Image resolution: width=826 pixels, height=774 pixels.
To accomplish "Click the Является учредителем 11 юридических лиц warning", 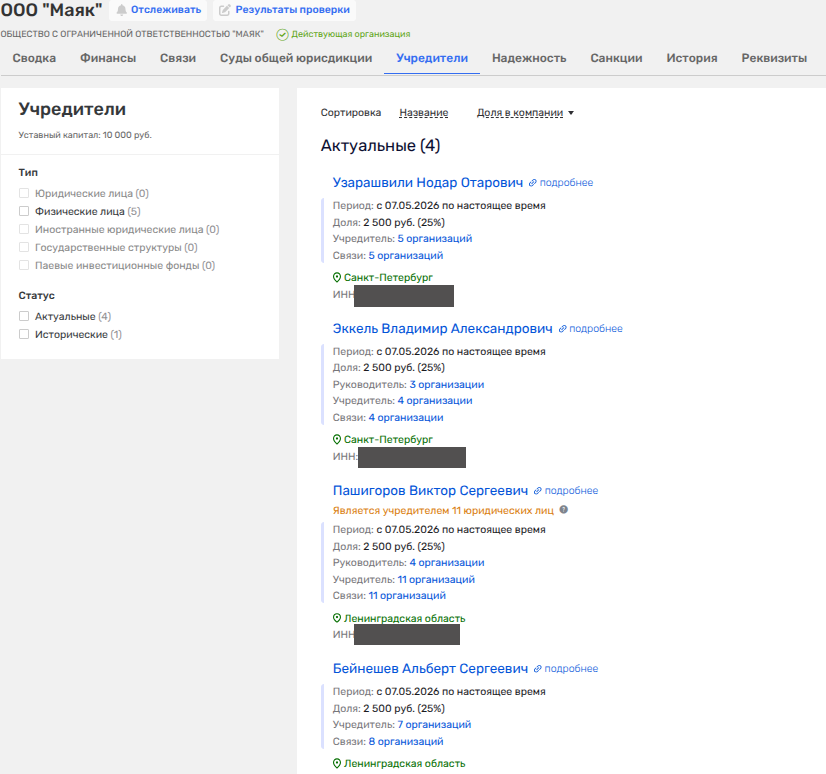I will click(443, 511).
